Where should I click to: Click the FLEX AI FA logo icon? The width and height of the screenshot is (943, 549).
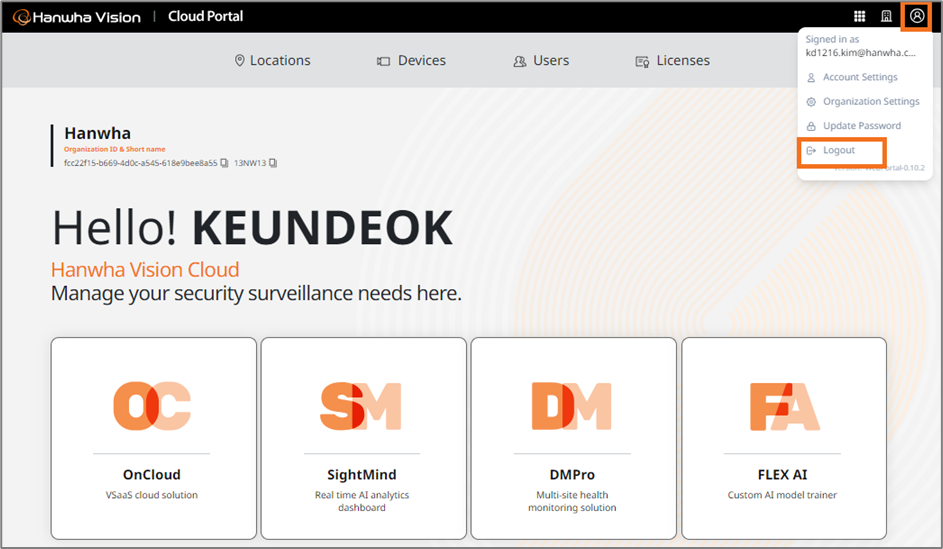[x=783, y=406]
